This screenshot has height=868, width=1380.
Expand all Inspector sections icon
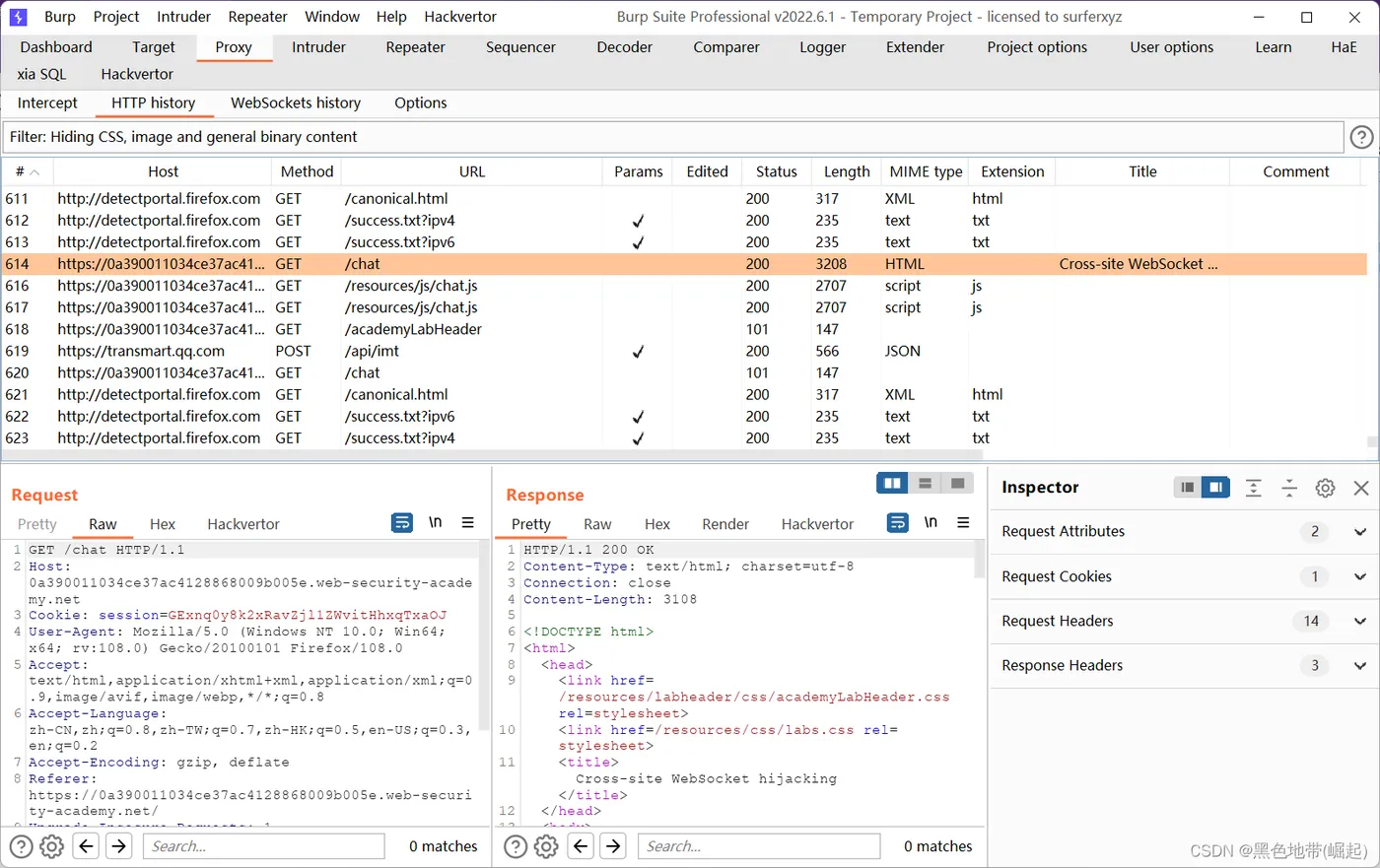1253,488
